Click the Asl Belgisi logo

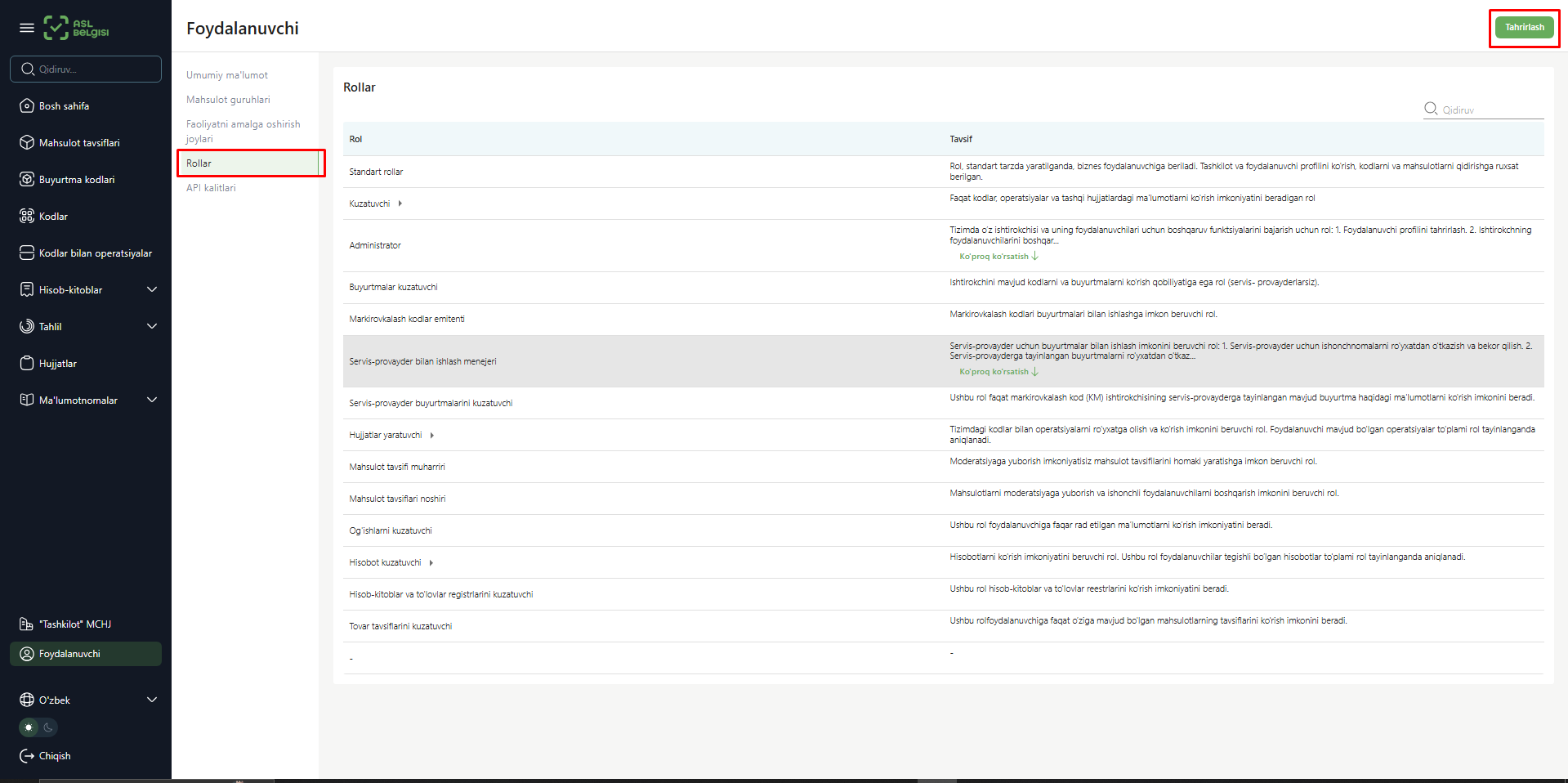pyautogui.click(x=76, y=28)
